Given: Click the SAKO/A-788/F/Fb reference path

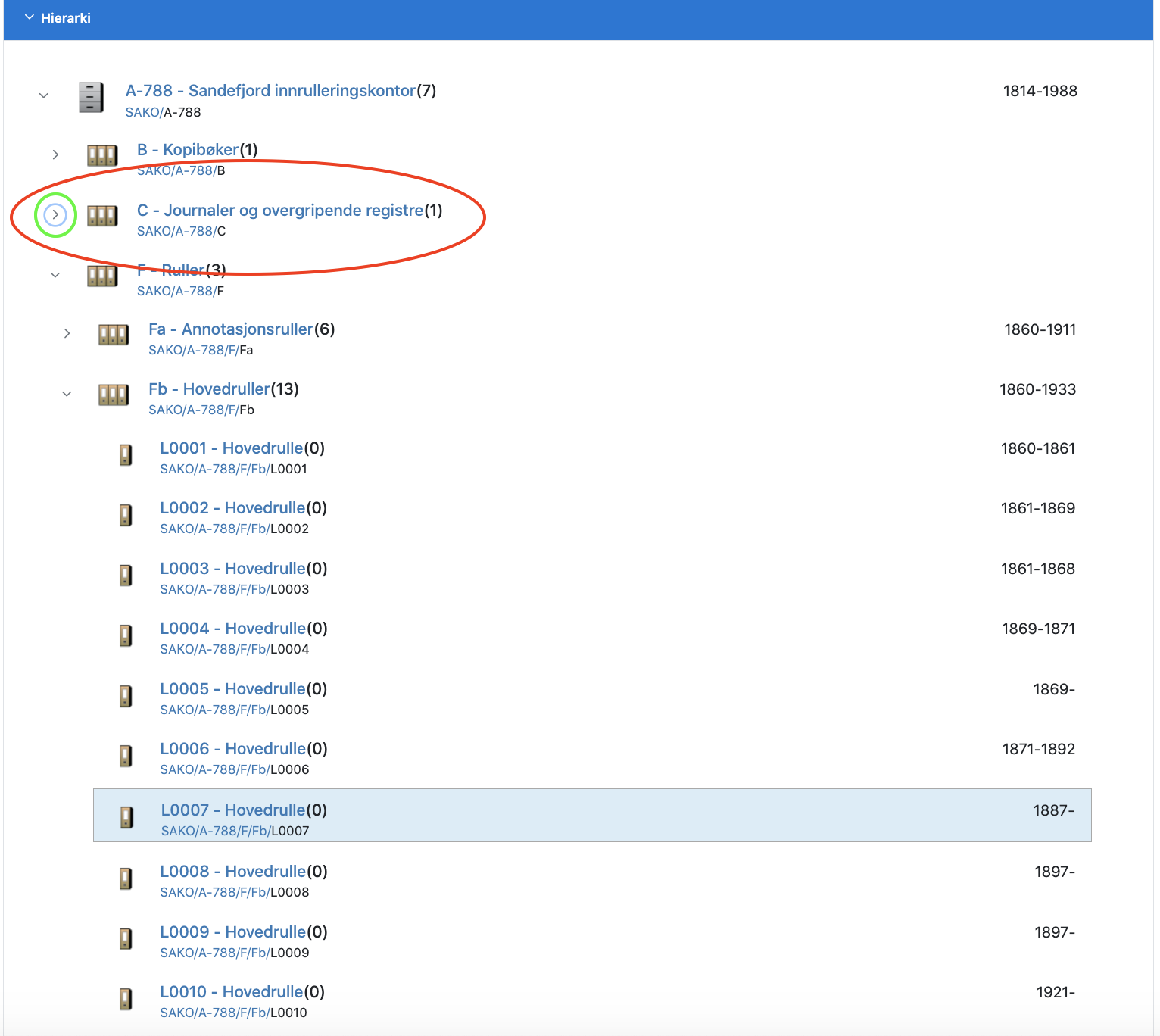Looking at the screenshot, I should [x=201, y=410].
